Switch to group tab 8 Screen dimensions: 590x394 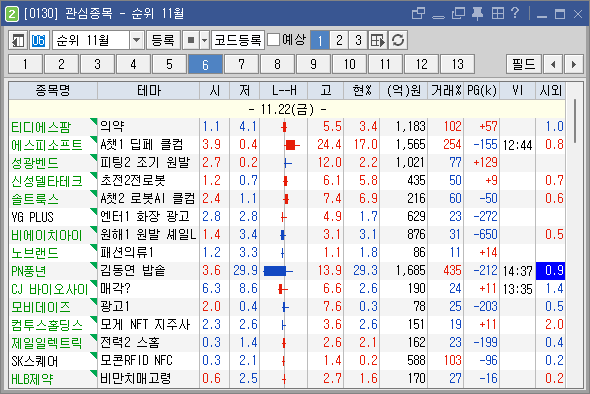click(x=277, y=64)
